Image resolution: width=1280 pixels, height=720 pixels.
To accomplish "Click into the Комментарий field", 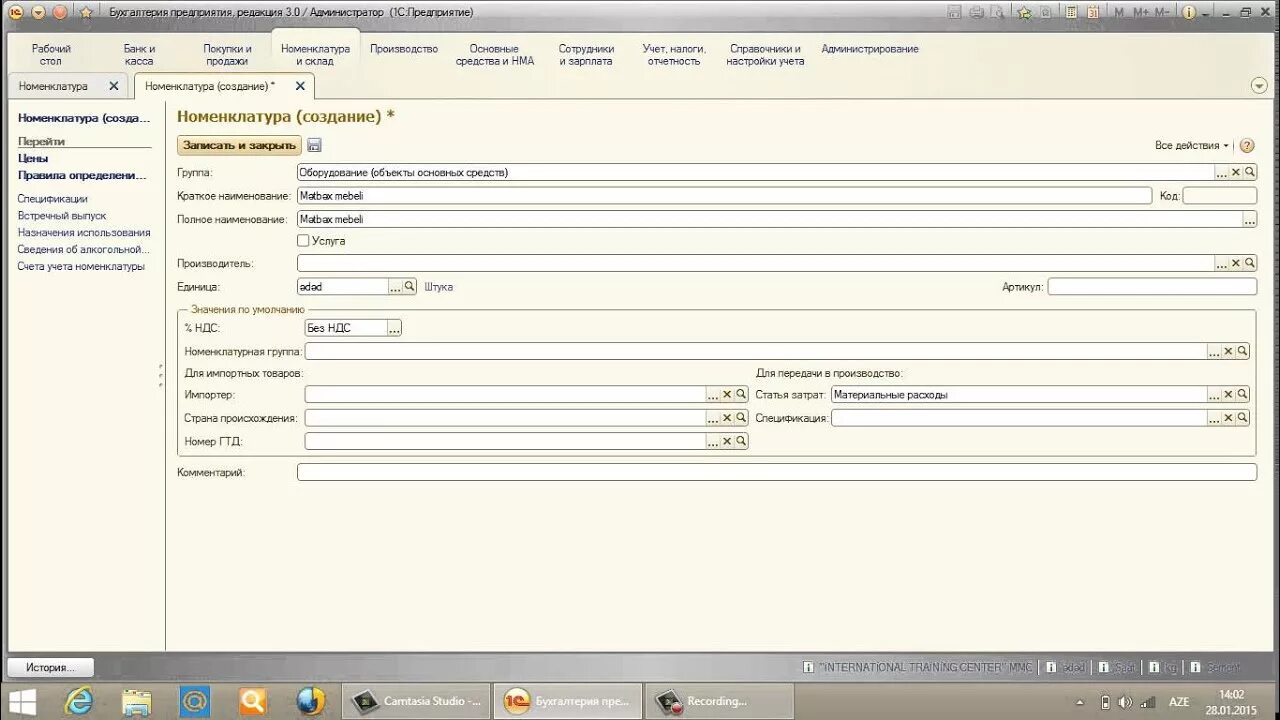I will click(x=777, y=472).
